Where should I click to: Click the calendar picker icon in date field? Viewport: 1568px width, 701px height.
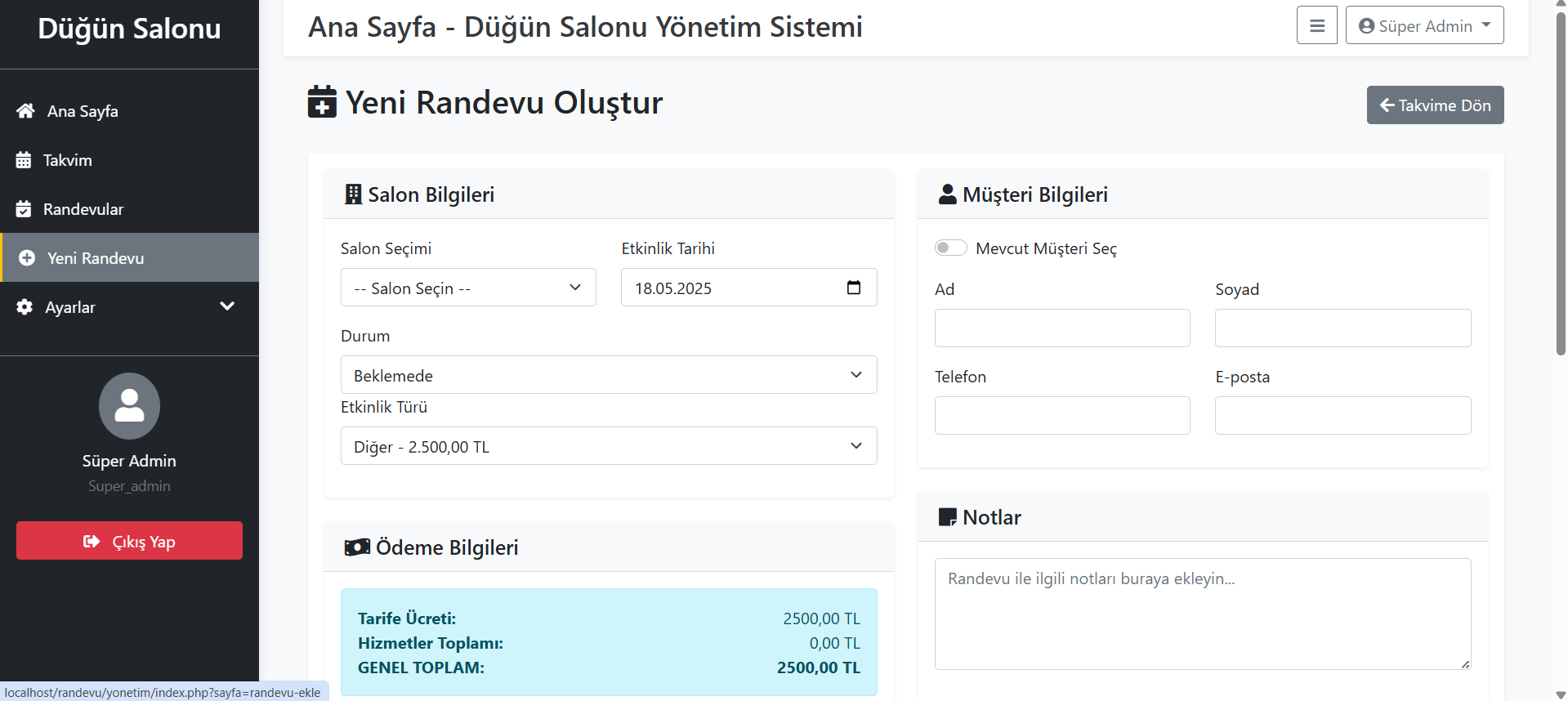coord(854,288)
